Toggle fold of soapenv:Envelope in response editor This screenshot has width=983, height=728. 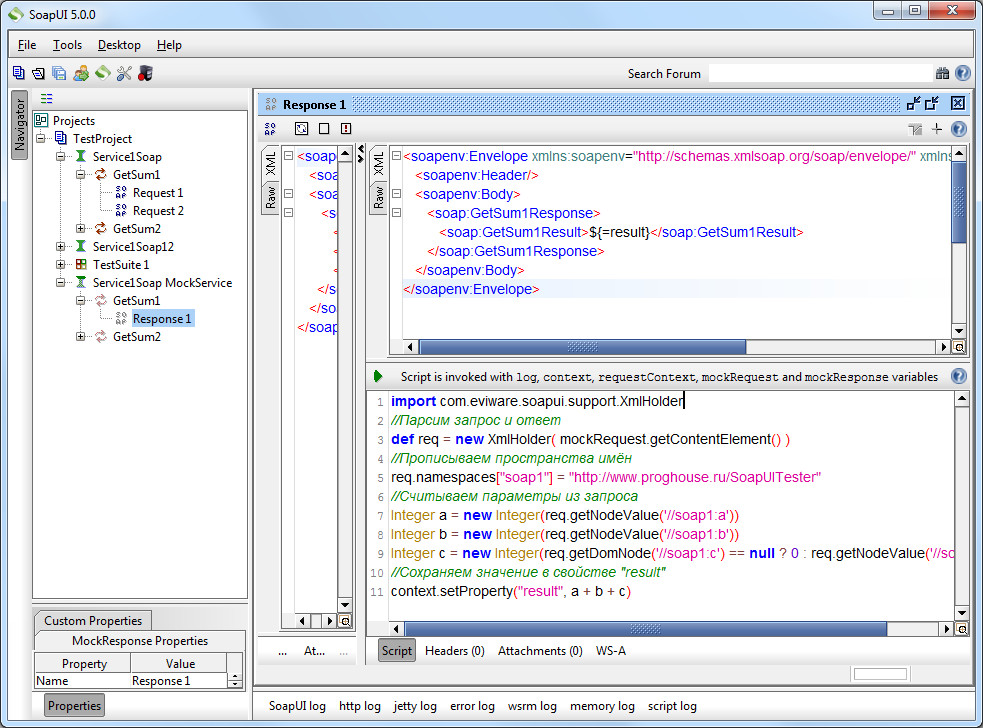point(396,156)
